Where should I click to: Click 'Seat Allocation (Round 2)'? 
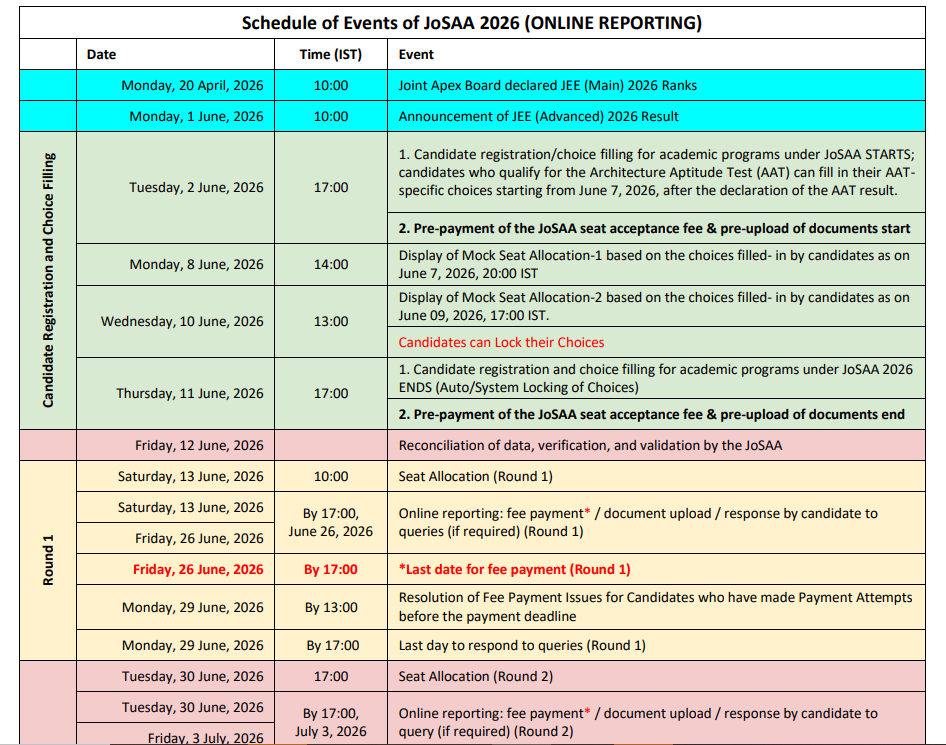pyautogui.click(x=475, y=676)
